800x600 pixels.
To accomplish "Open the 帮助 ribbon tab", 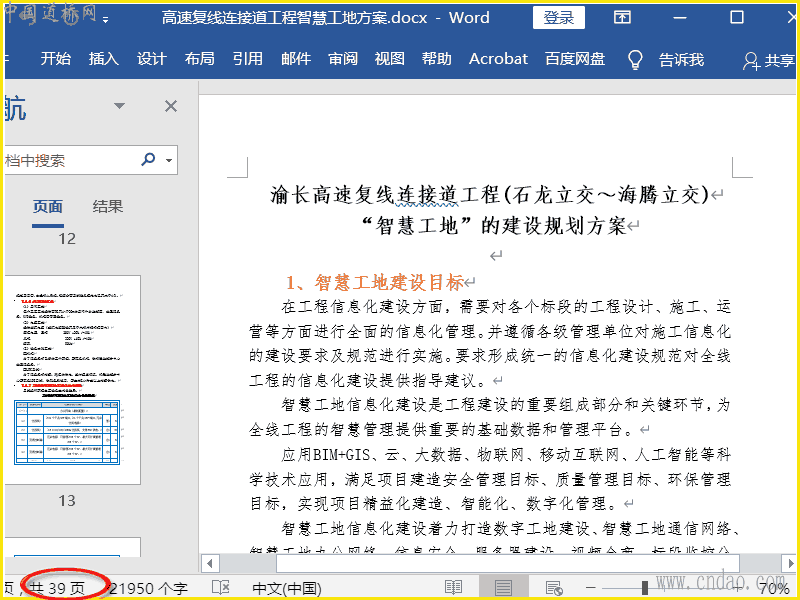I will [x=437, y=59].
